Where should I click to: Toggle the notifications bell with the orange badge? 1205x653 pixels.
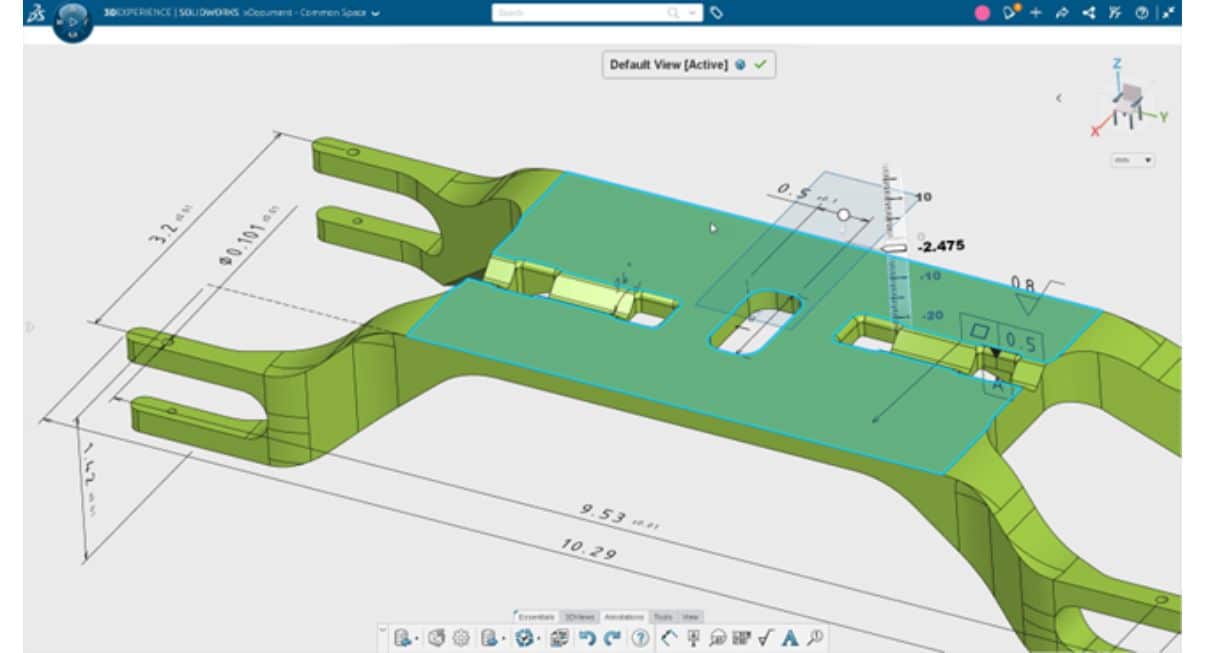(x=1011, y=12)
